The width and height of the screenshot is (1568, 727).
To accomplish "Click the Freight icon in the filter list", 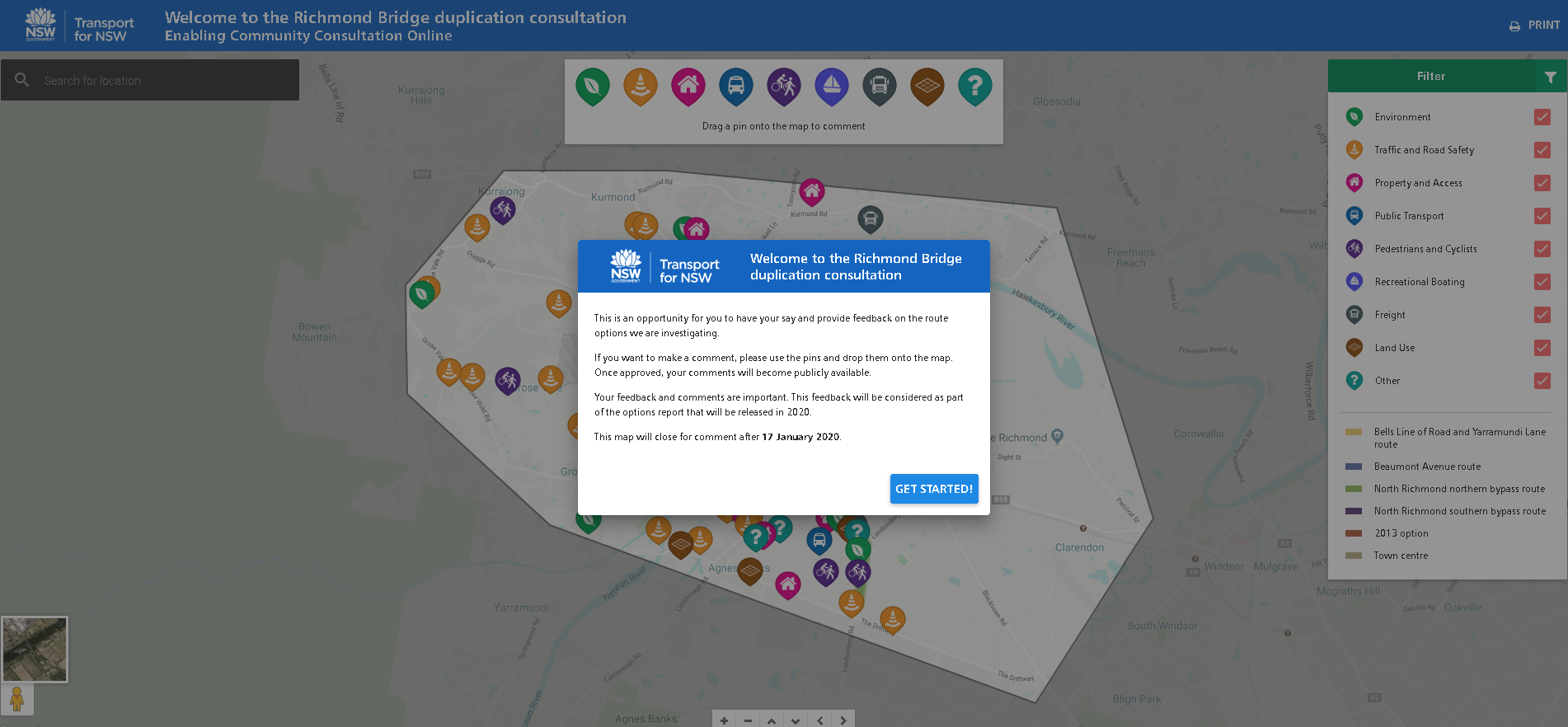I will 1354,315.
